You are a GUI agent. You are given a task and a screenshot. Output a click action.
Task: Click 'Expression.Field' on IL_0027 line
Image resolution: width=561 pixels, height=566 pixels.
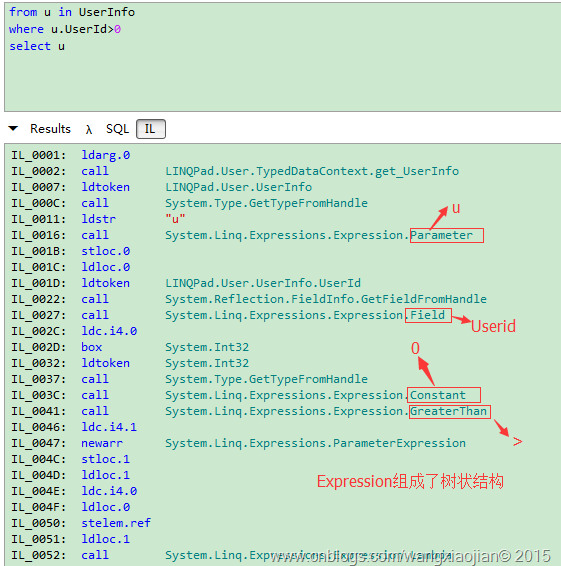[389, 315]
